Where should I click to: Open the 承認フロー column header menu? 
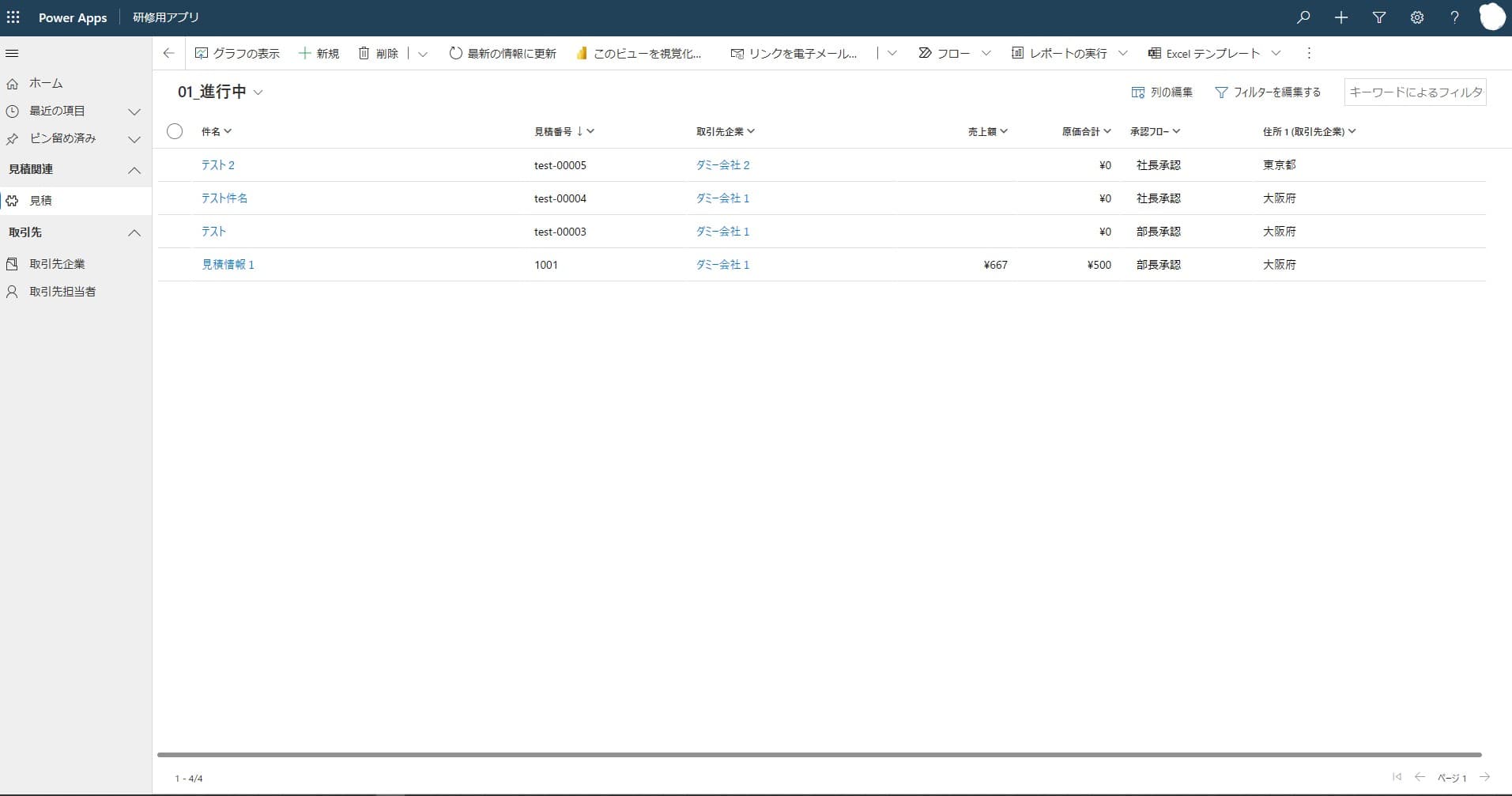click(x=1156, y=131)
